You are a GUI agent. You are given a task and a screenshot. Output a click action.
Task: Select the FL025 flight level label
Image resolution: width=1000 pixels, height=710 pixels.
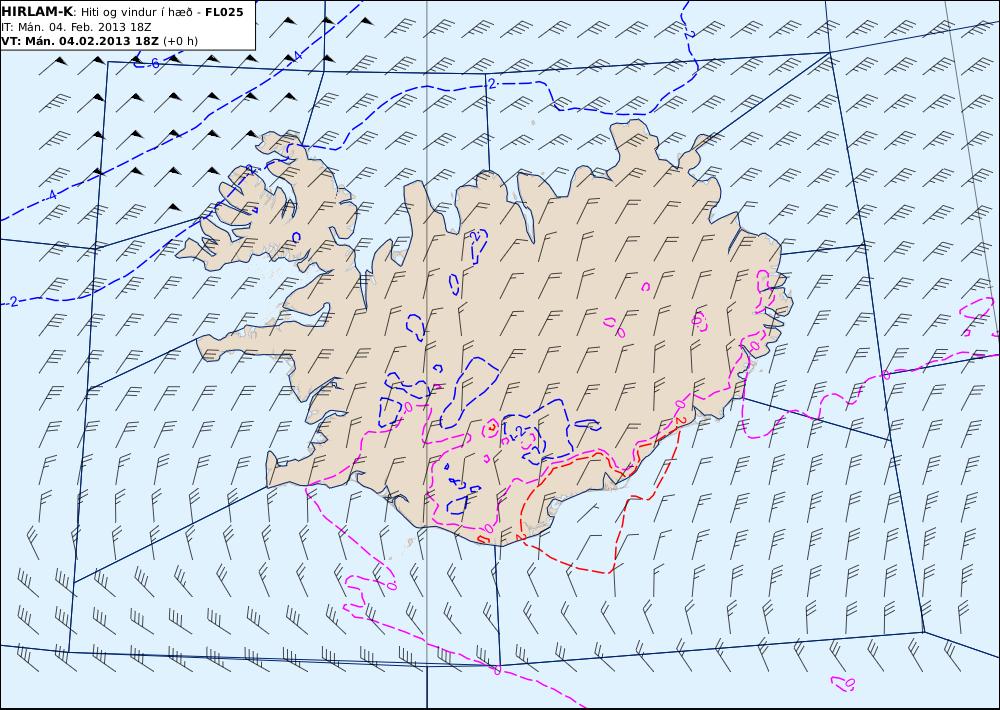coord(224,12)
